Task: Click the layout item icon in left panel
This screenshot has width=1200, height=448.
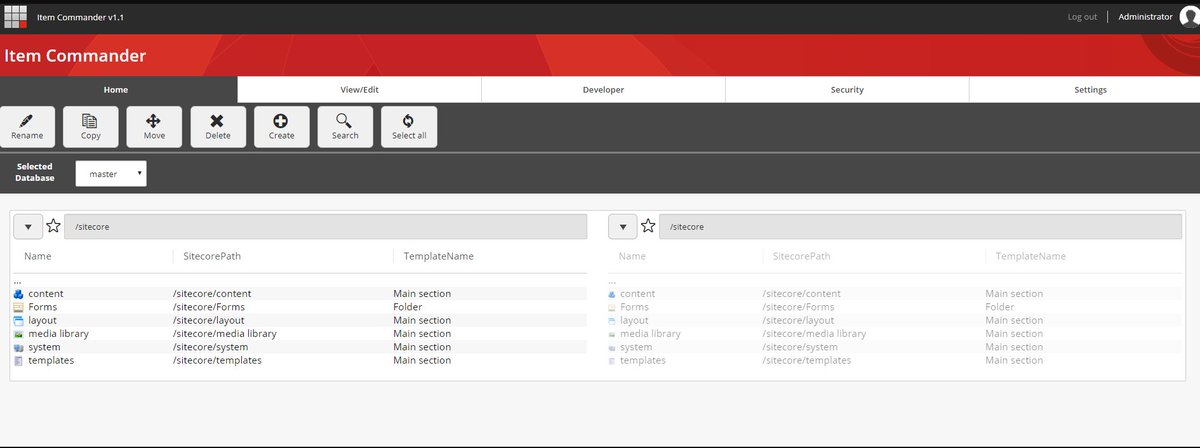Action: (x=18, y=320)
